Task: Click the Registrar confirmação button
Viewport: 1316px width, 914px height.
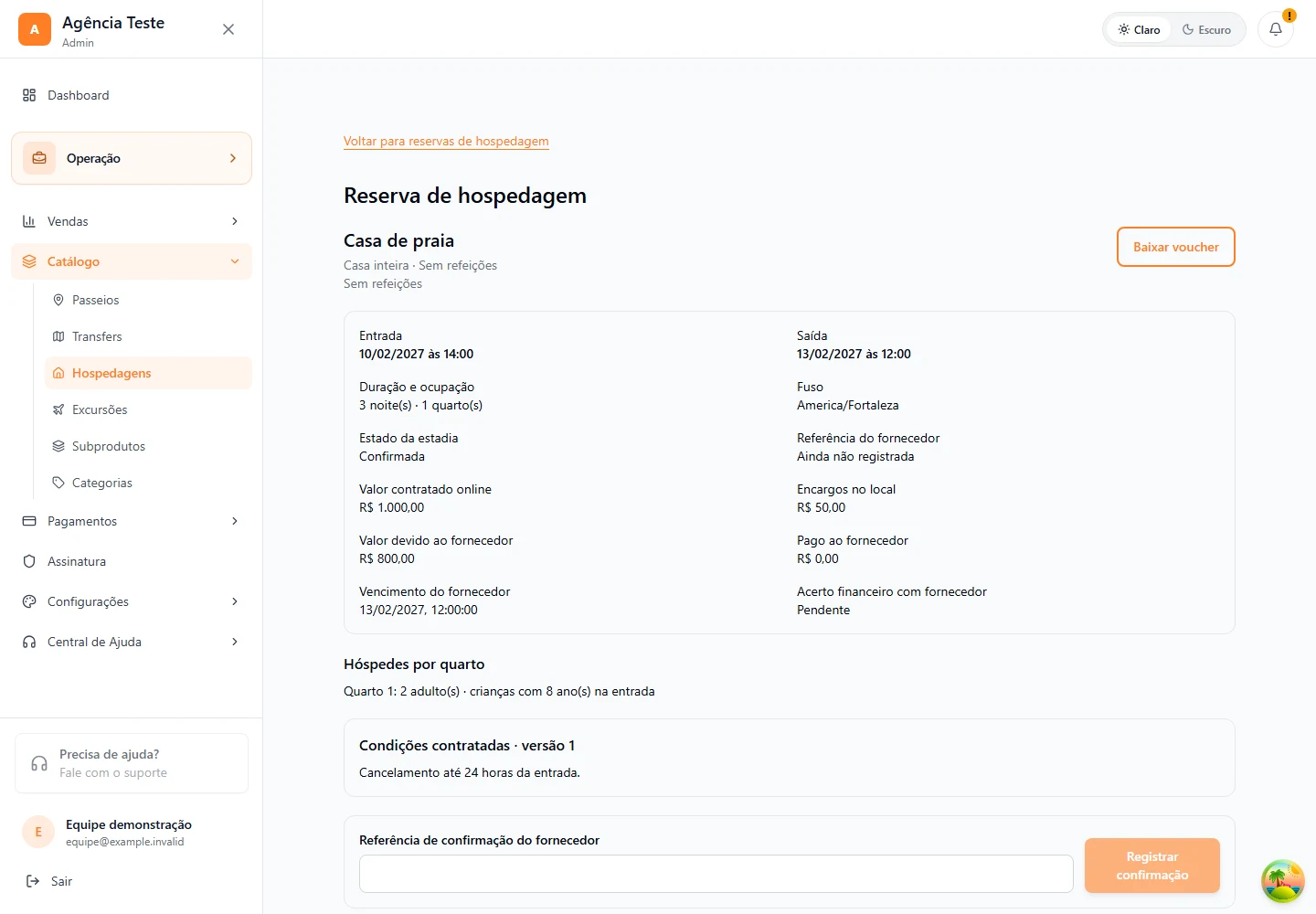Action: 1152,866
